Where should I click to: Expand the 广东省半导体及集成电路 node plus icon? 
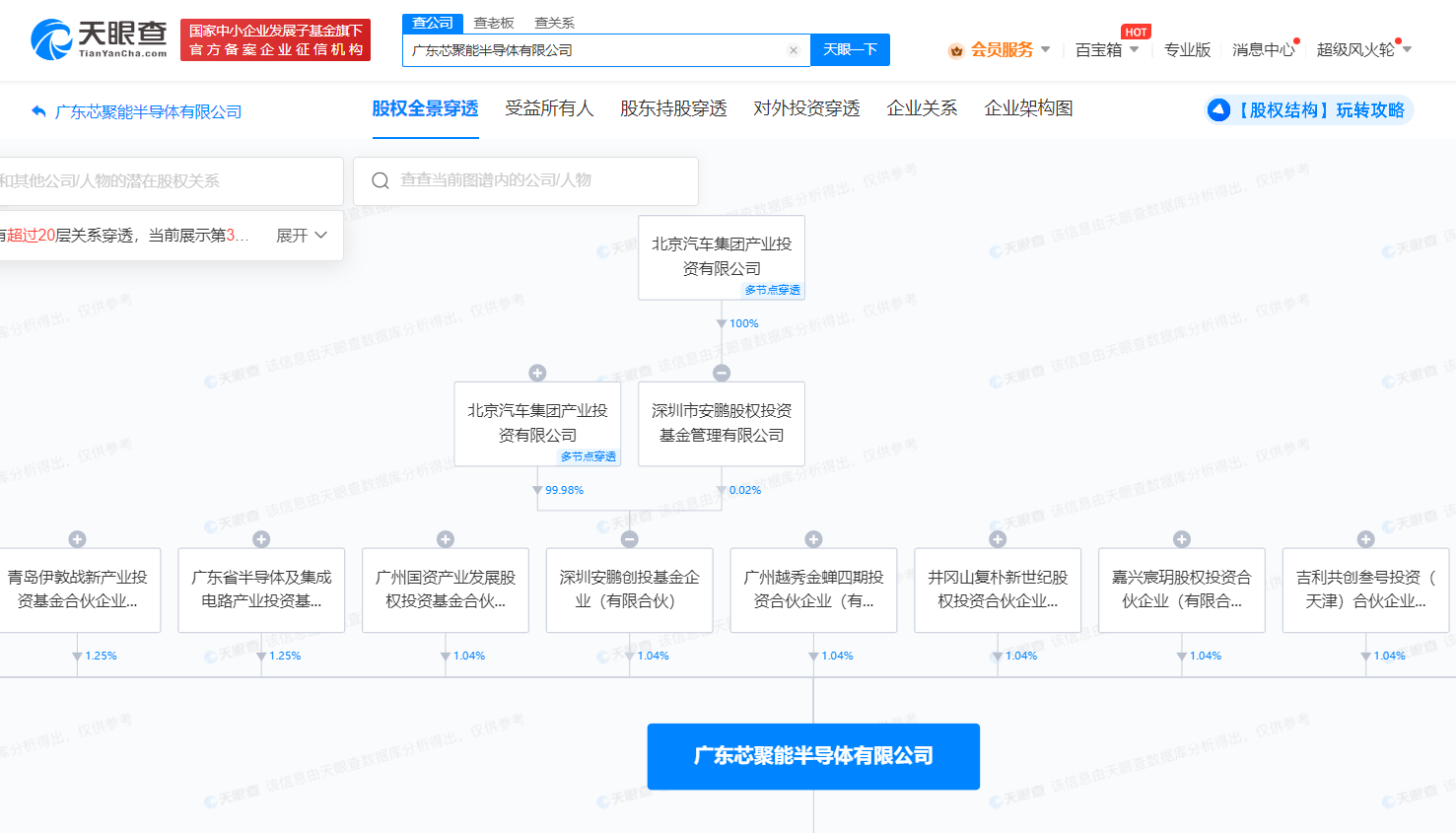(x=261, y=539)
